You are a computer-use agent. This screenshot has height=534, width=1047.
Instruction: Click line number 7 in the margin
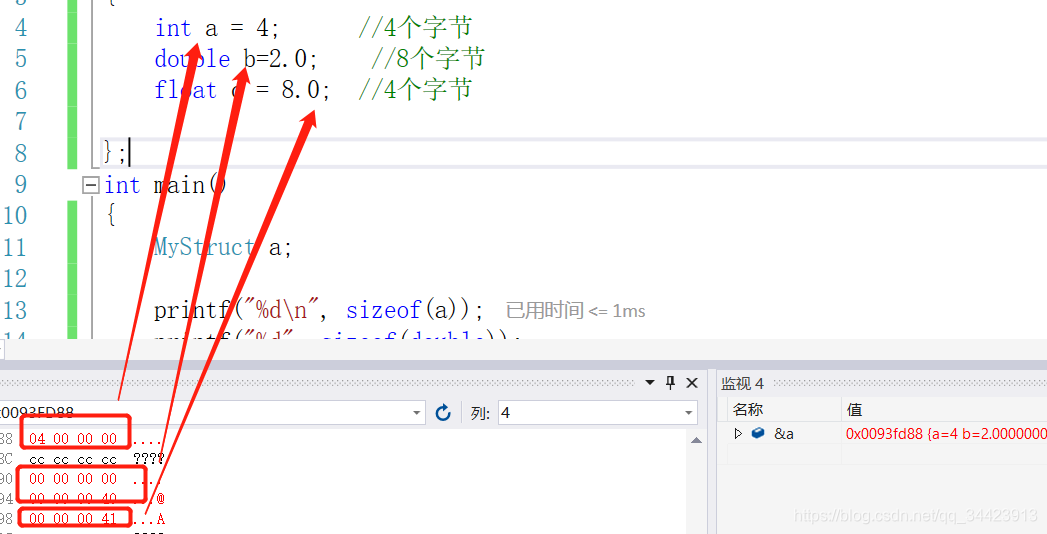pos(21,121)
